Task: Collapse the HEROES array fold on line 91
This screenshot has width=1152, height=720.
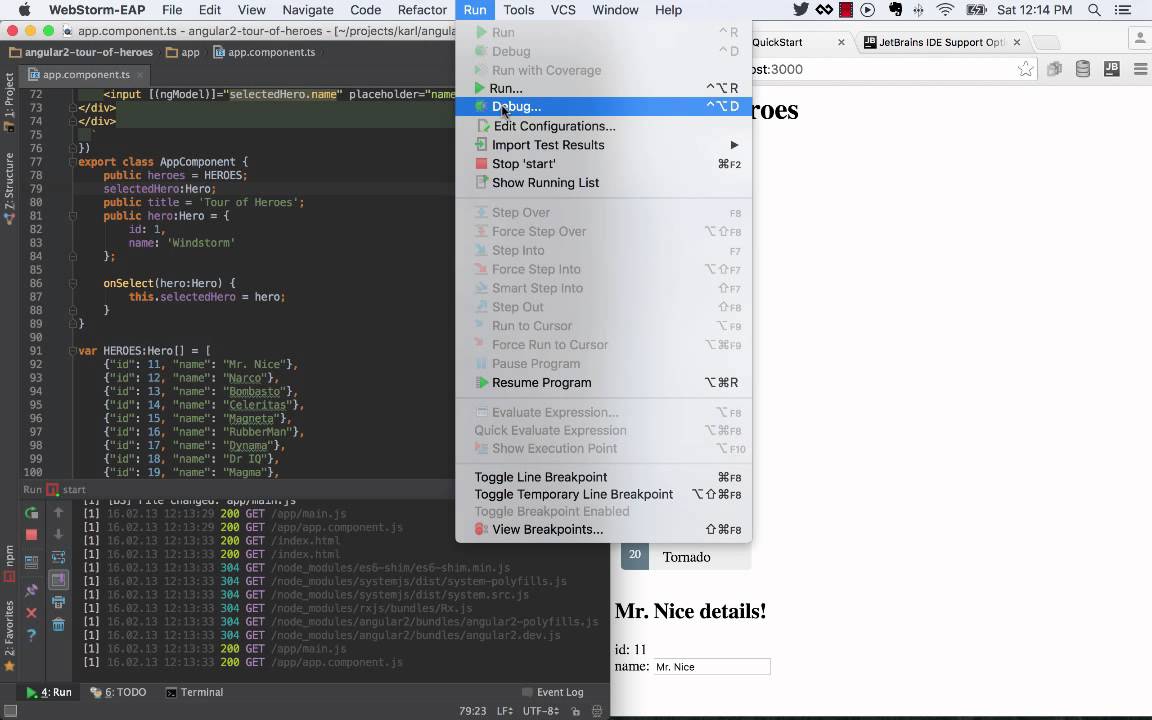Action: (x=73, y=350)
